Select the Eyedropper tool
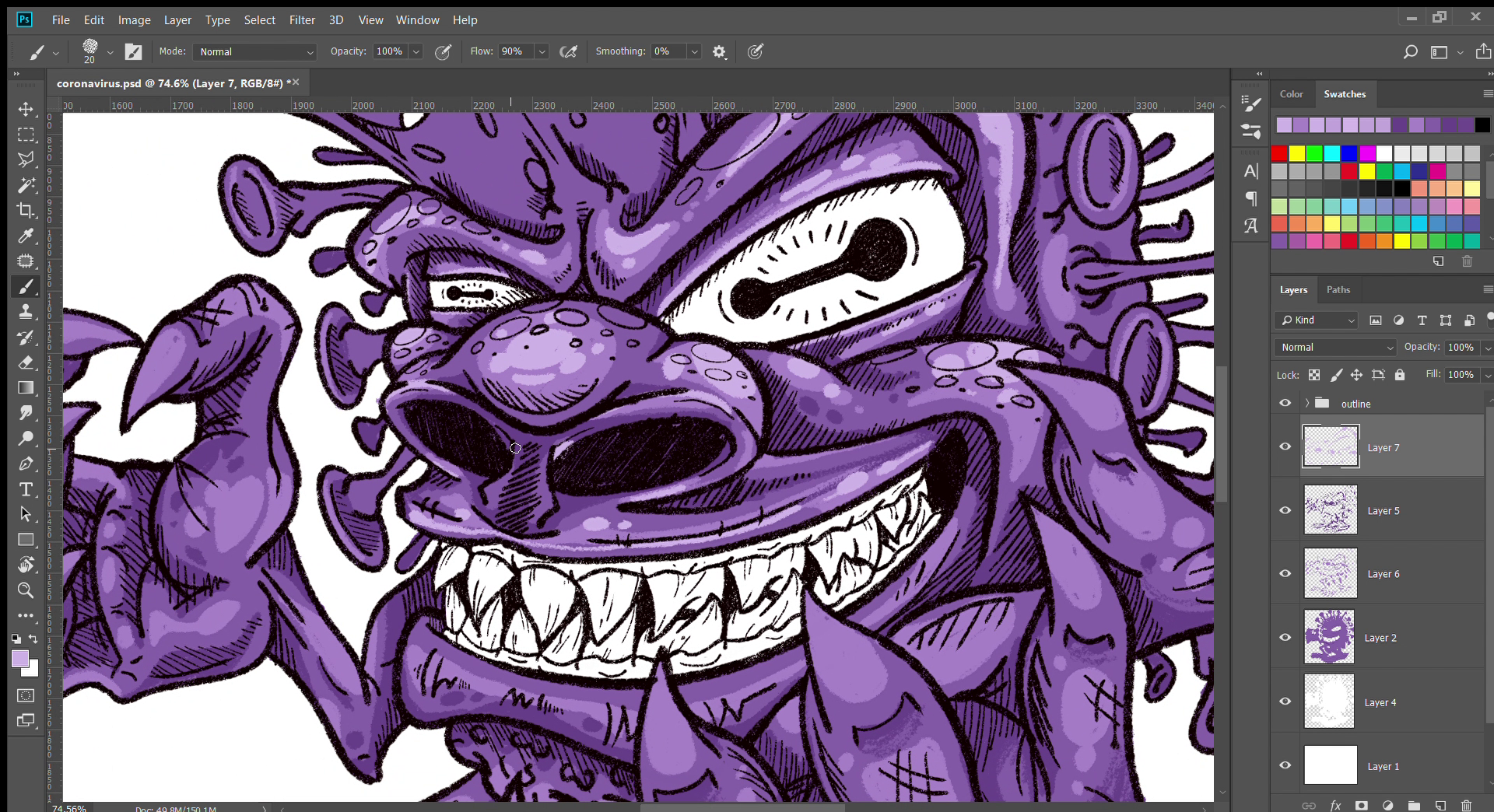The width and height of the screenshot is (1494, 812). pyautogui.click(x=26, y=236)
